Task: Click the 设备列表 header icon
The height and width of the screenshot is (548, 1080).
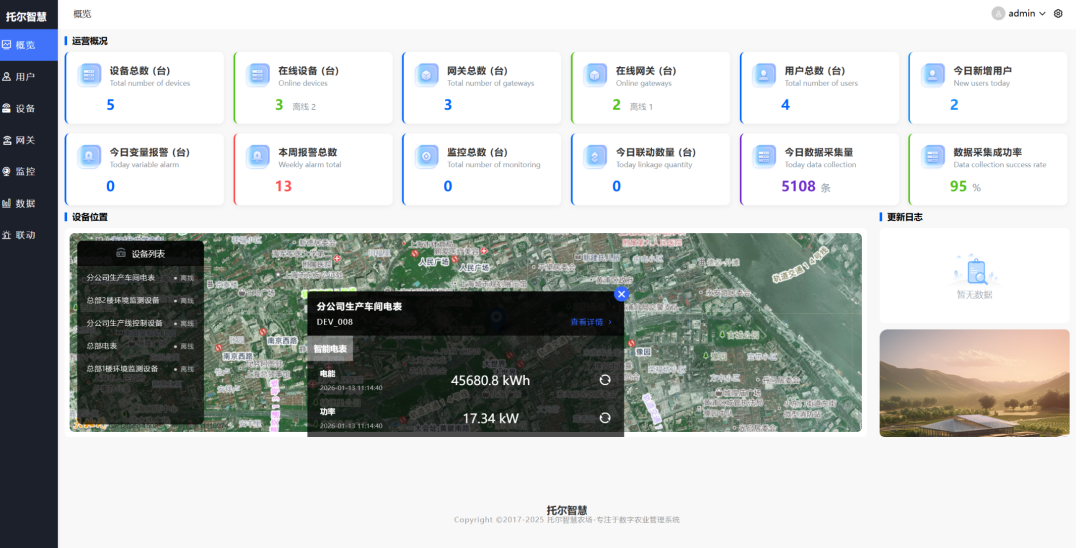Action: pyautogui.click(x=121, y=253)
